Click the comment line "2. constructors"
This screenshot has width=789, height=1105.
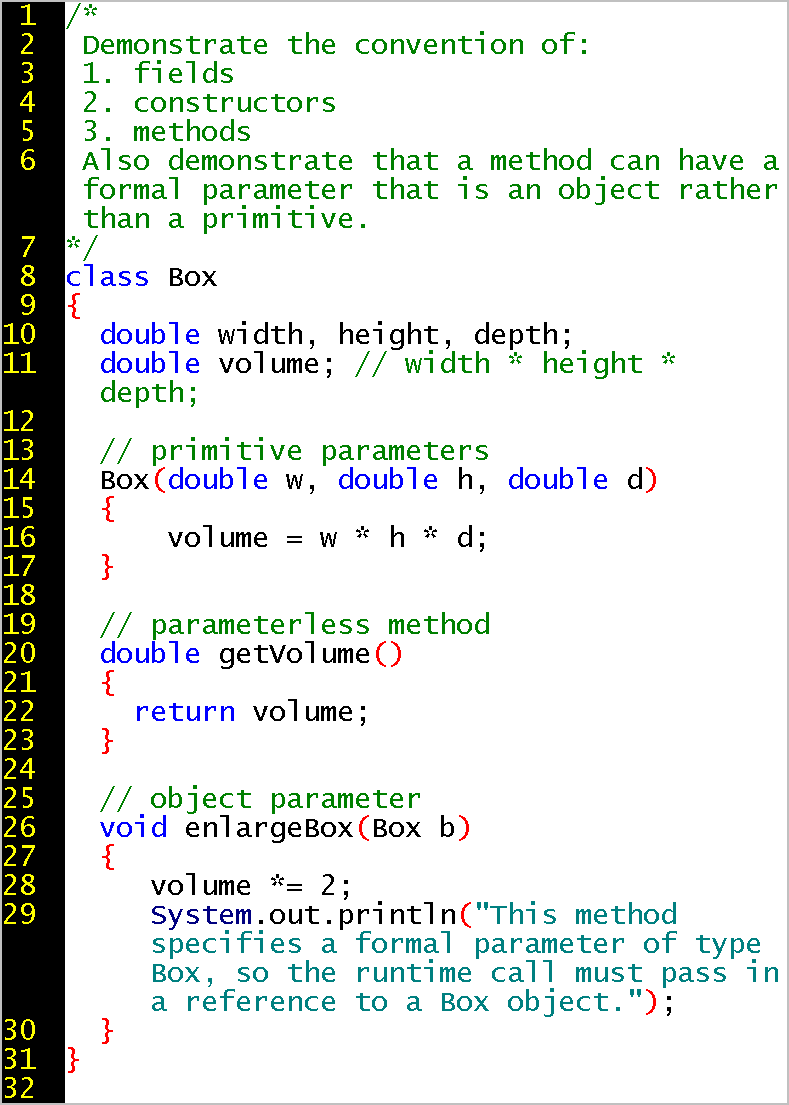pos(209,103)
